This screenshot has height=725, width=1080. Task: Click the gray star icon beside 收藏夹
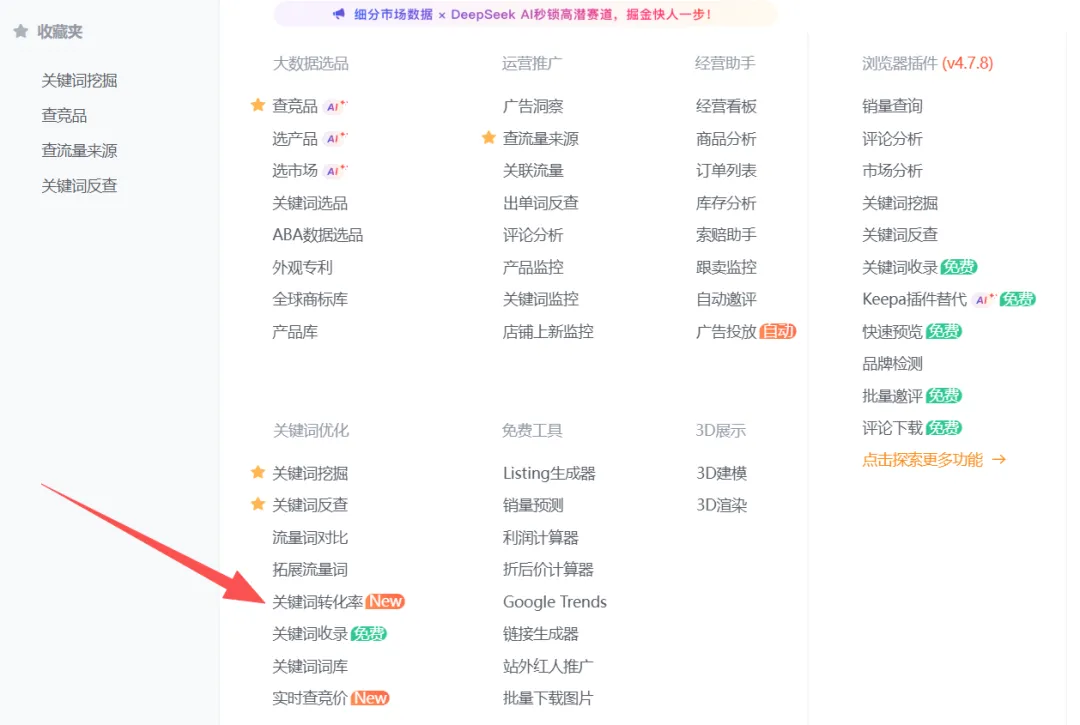pyautogui.click(x=21, y=31)
